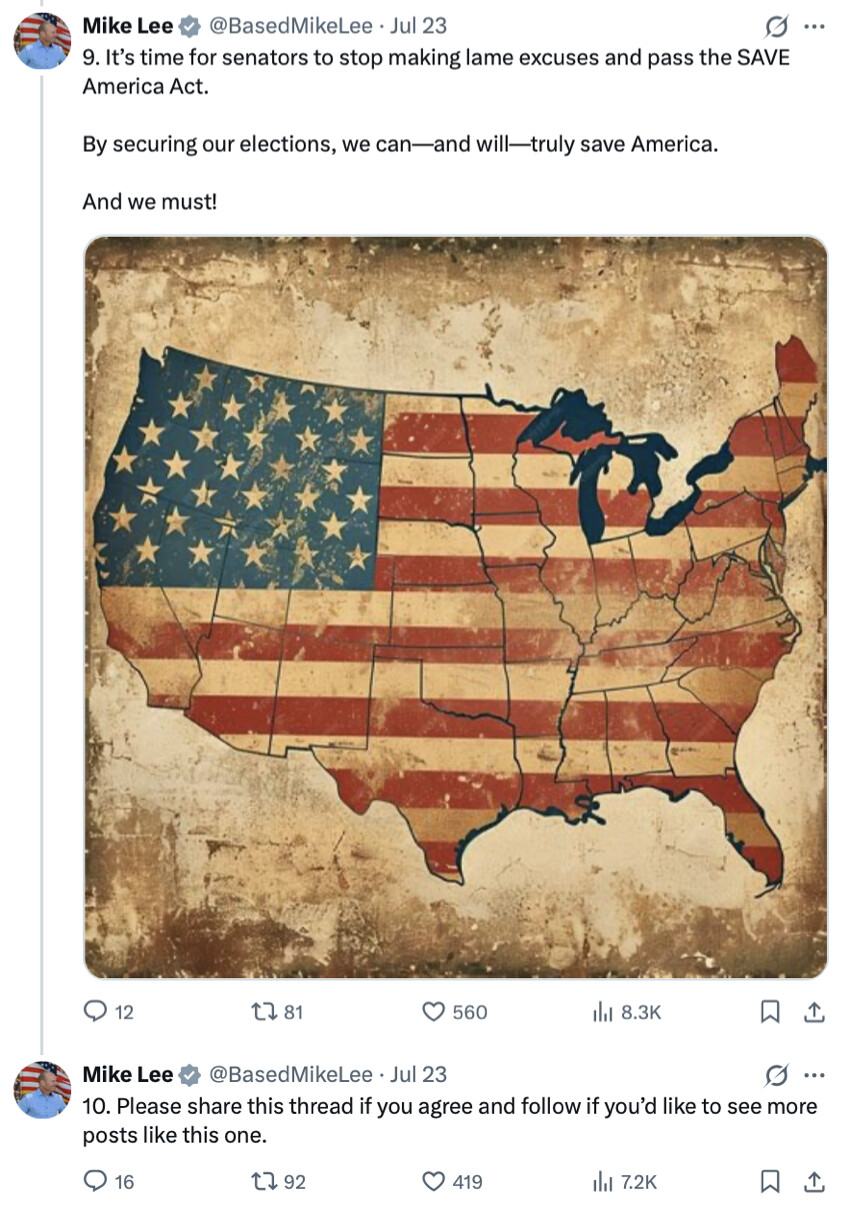Screen dimensions: 850x1208
Task: View analytics showing 7.2K views
Action: [x=625, y=1182]
